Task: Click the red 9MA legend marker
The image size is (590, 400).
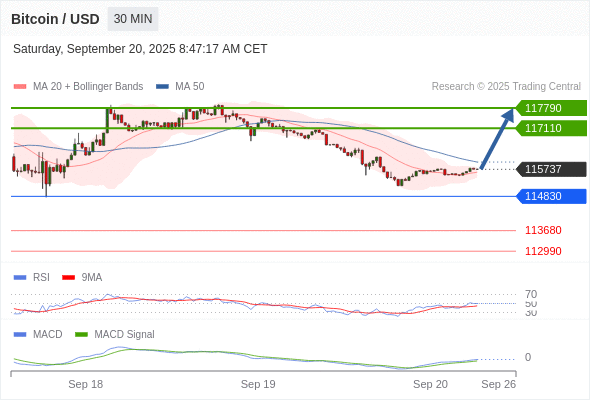Action: point(68,278)
